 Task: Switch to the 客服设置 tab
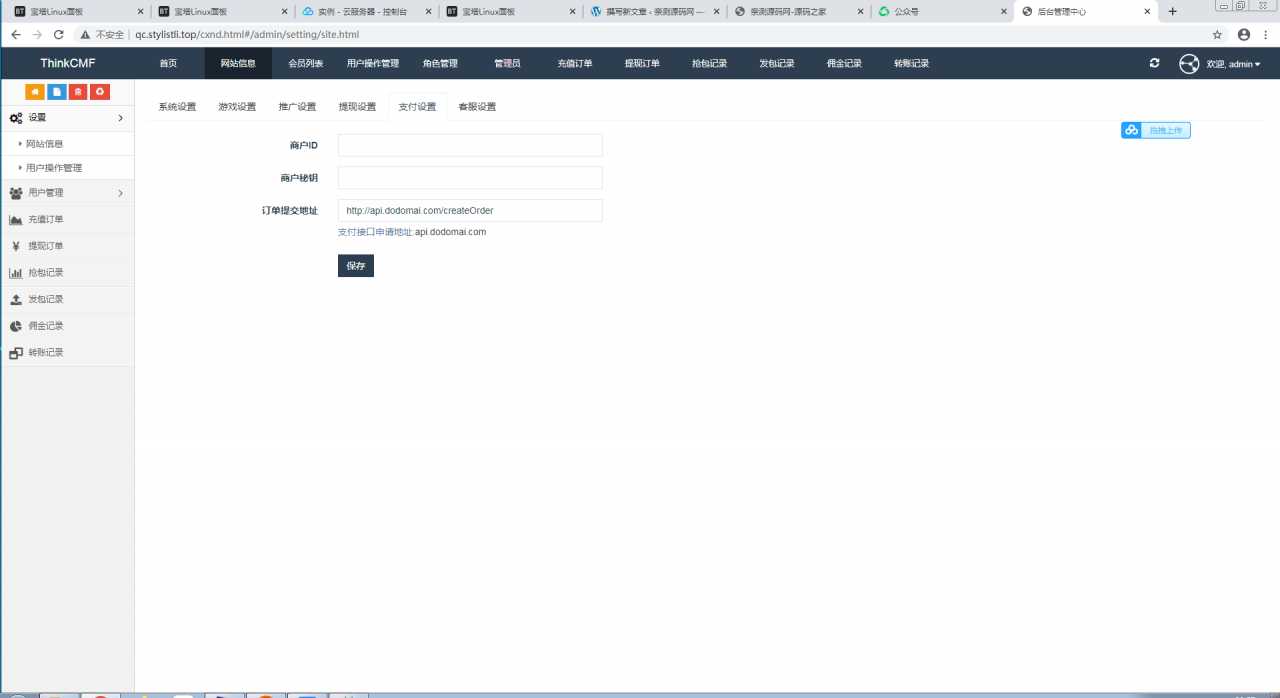tap(477, 107)
